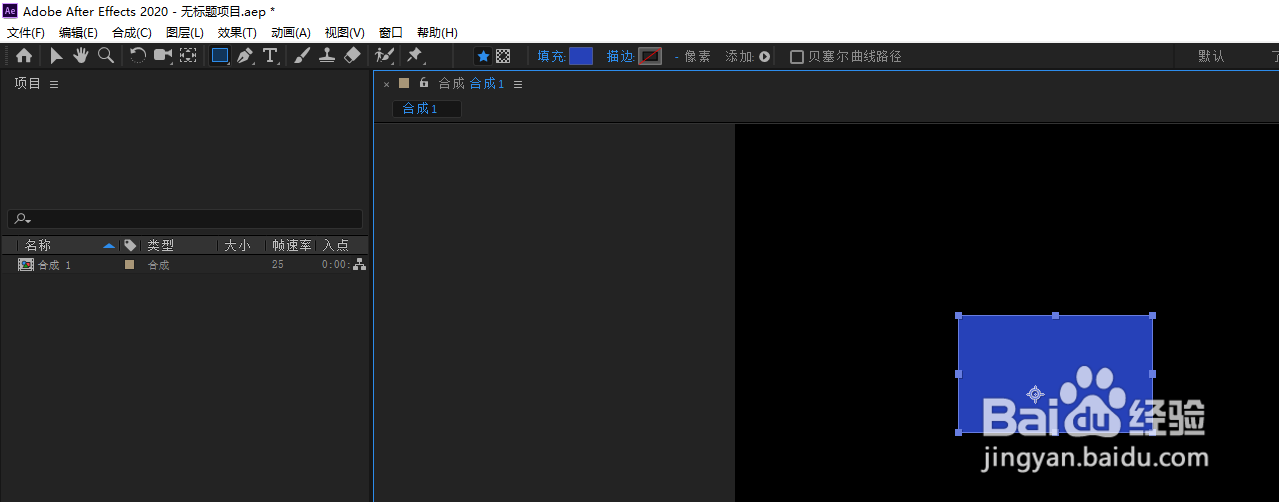Close the 合成 1 composition viewer panel
The height and width of the screenshot is (502, 1279).
[x=386, y=84]
